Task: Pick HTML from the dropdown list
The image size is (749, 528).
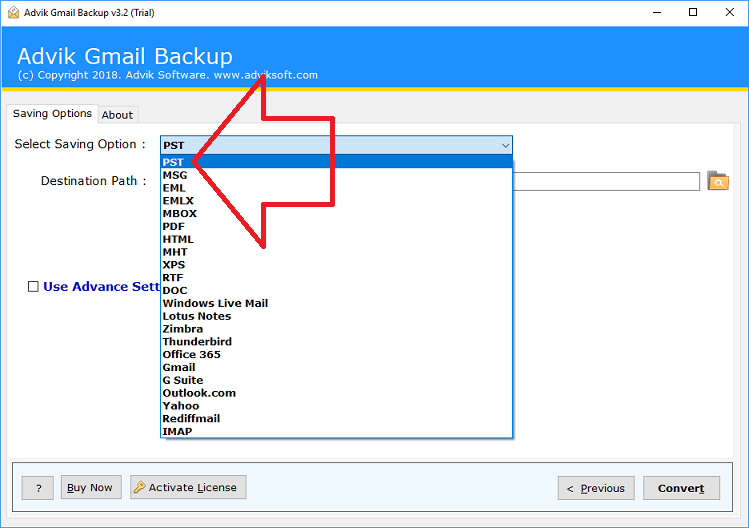Action: point(336,239)
